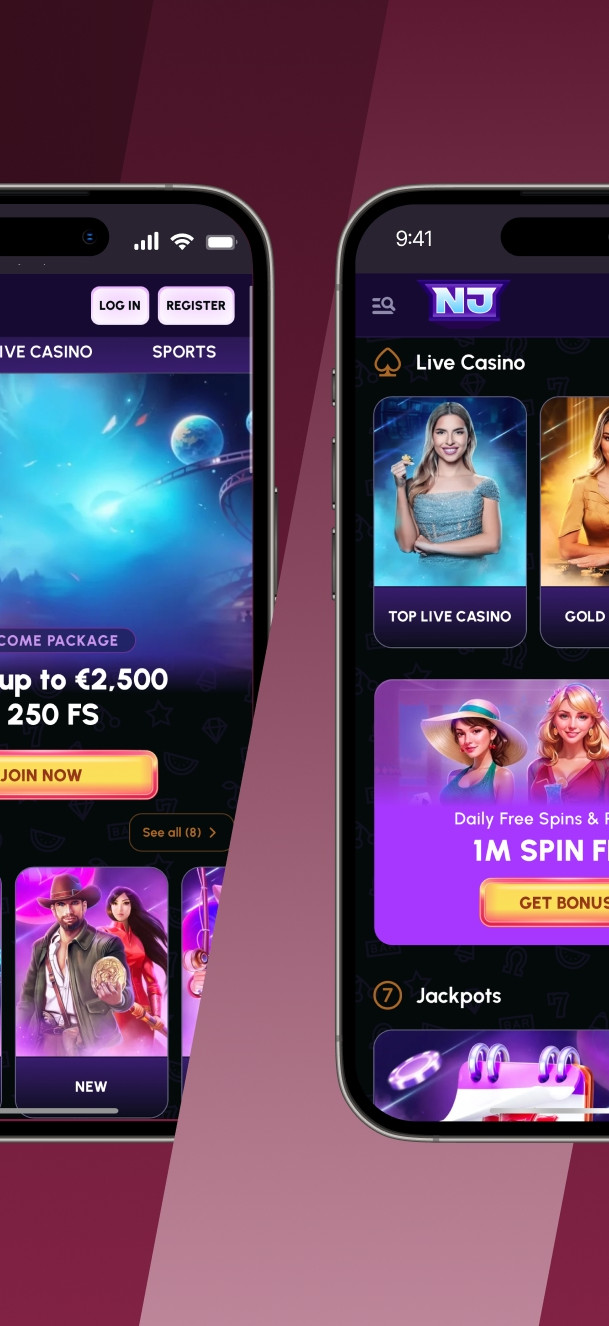Switch to the Live Casino tab

click(46, 352)
